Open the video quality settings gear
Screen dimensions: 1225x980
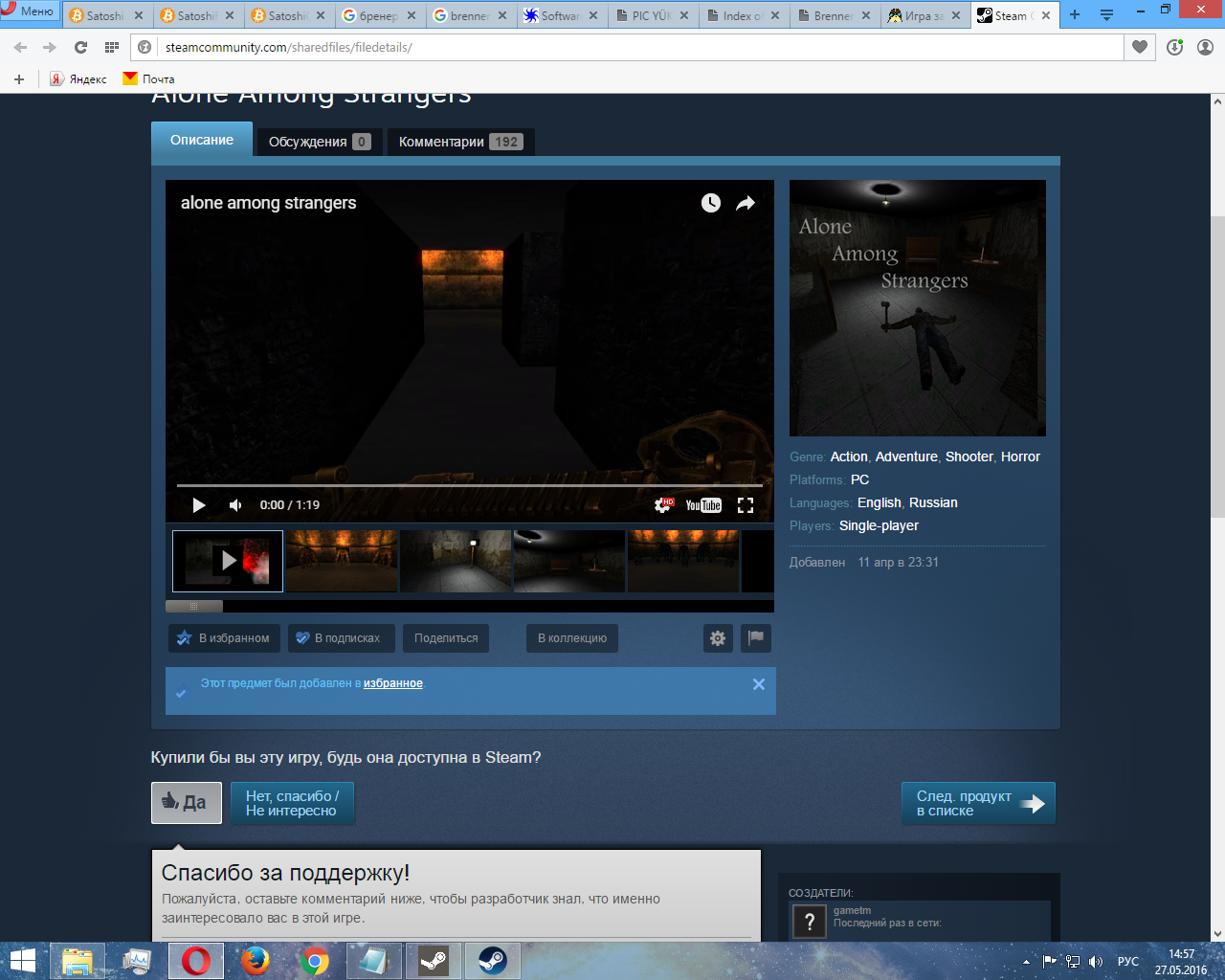click(x=663, y=505)
